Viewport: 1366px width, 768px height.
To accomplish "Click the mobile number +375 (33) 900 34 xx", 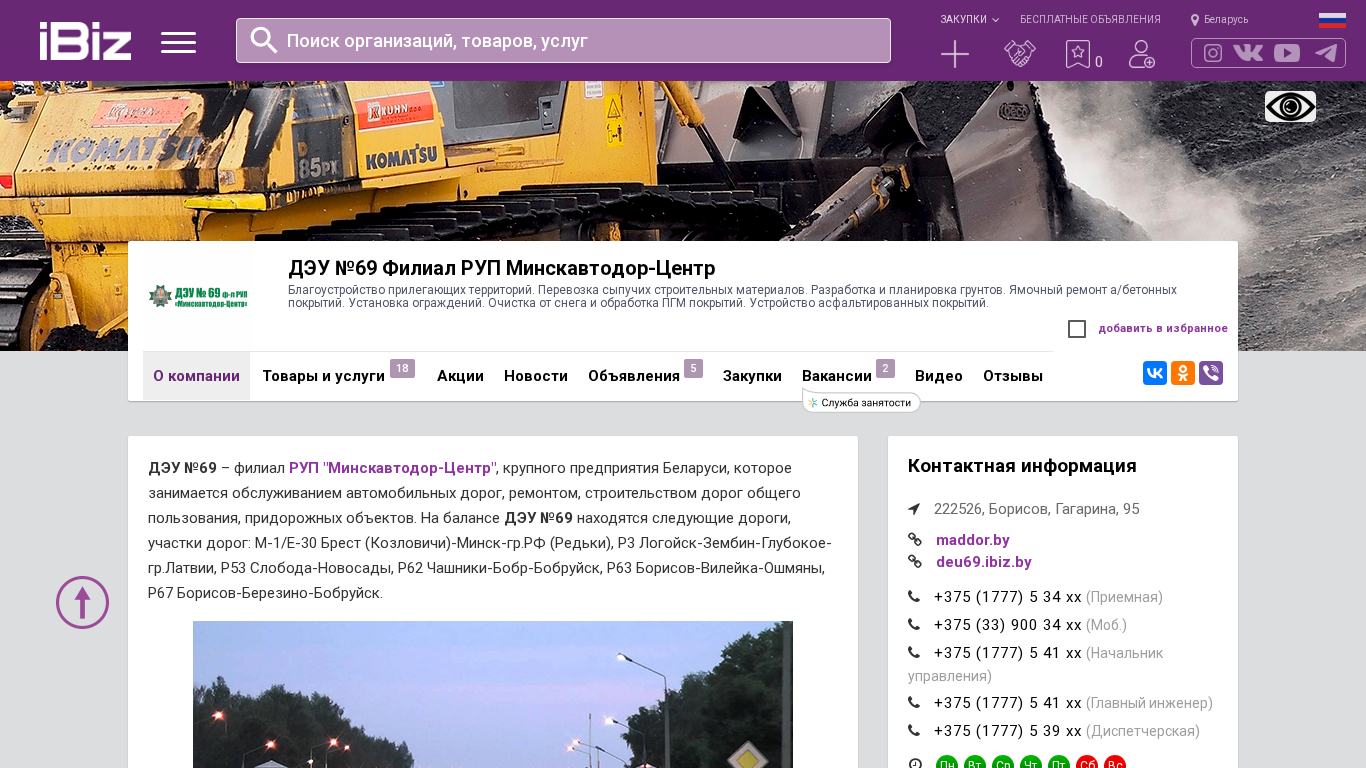I will click(x=1008, y=625).
